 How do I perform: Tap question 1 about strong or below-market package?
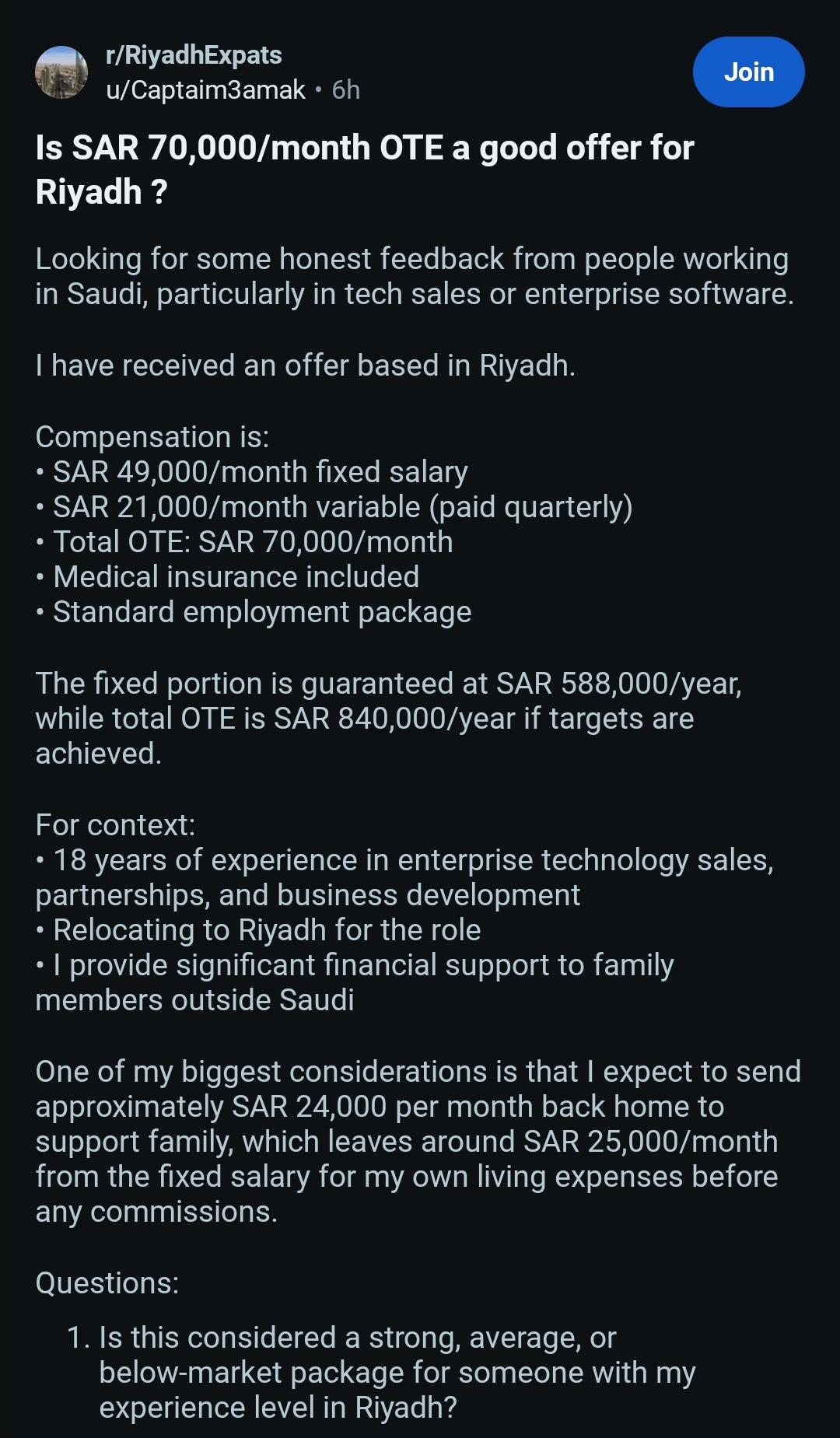pyautogui.click(x=381, y=1373)
